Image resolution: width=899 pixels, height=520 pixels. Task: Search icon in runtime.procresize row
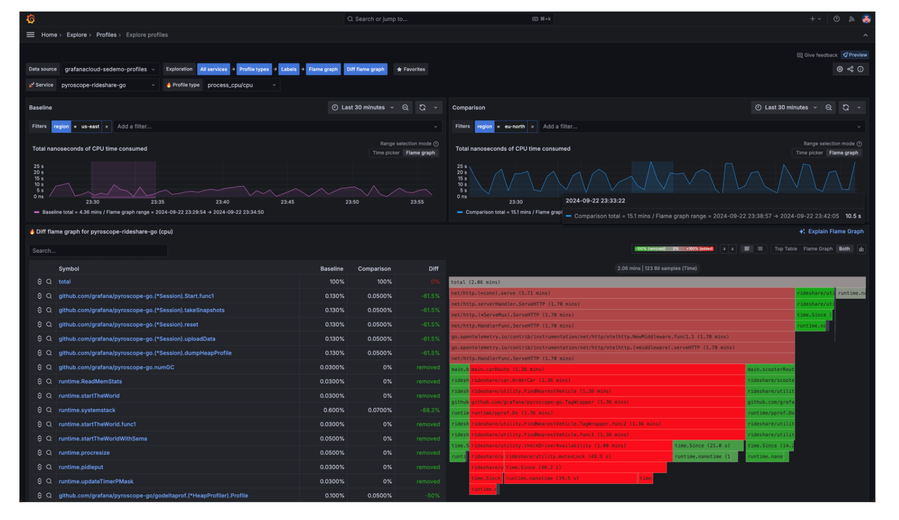point(49,453)
